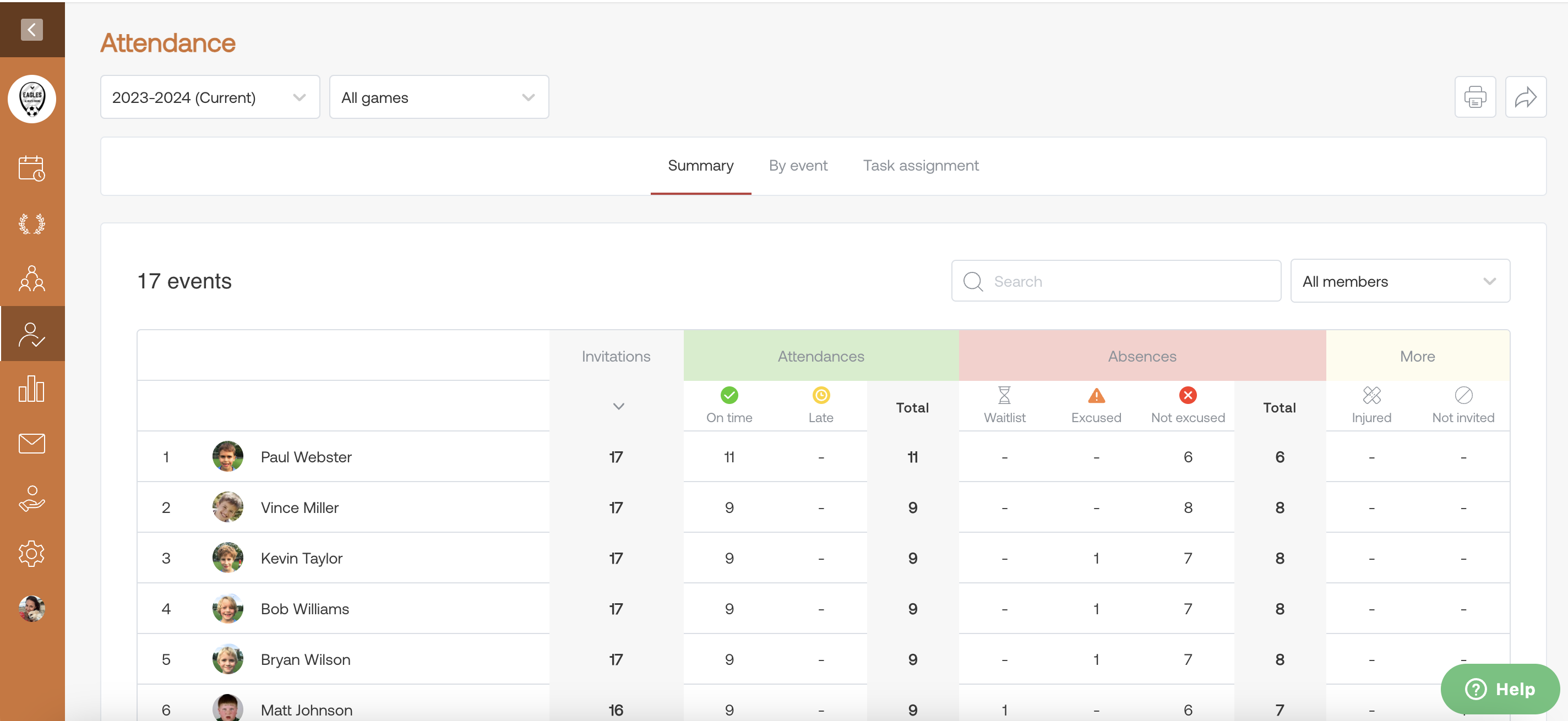Open the Eagles team logo page
Screen dimensions: 1568x721
(x=31, y=99)
